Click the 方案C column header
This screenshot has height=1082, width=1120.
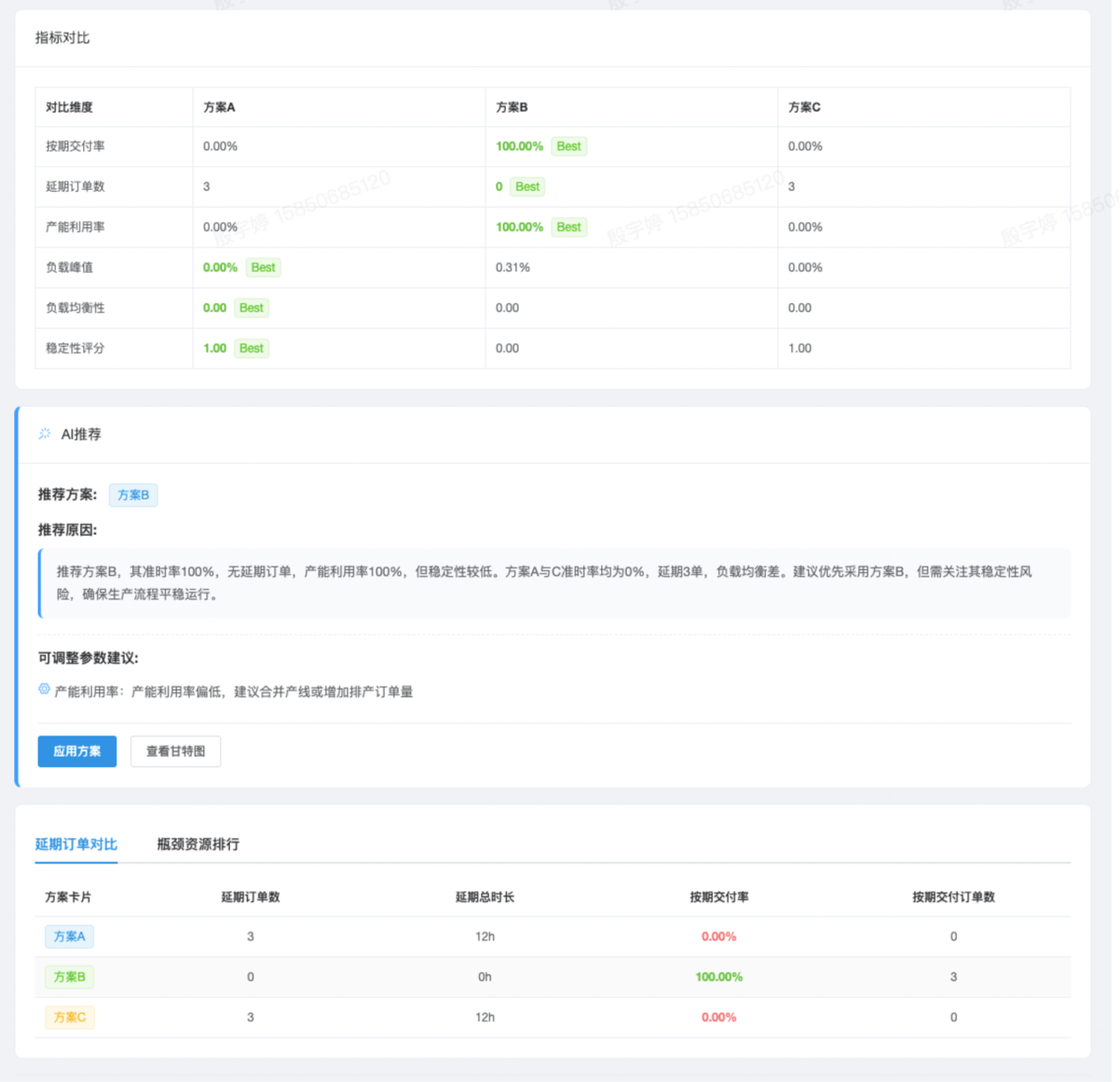tap(804, 107)
